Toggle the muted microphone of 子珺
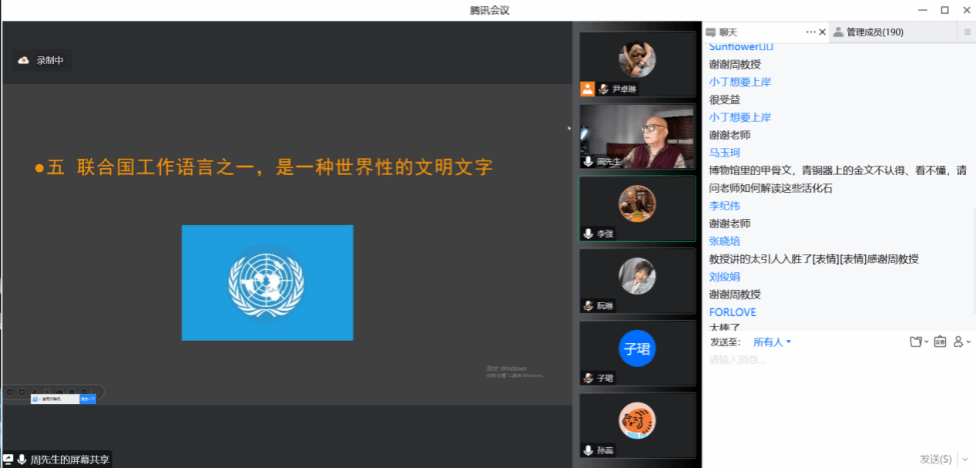 pos(588,378)
